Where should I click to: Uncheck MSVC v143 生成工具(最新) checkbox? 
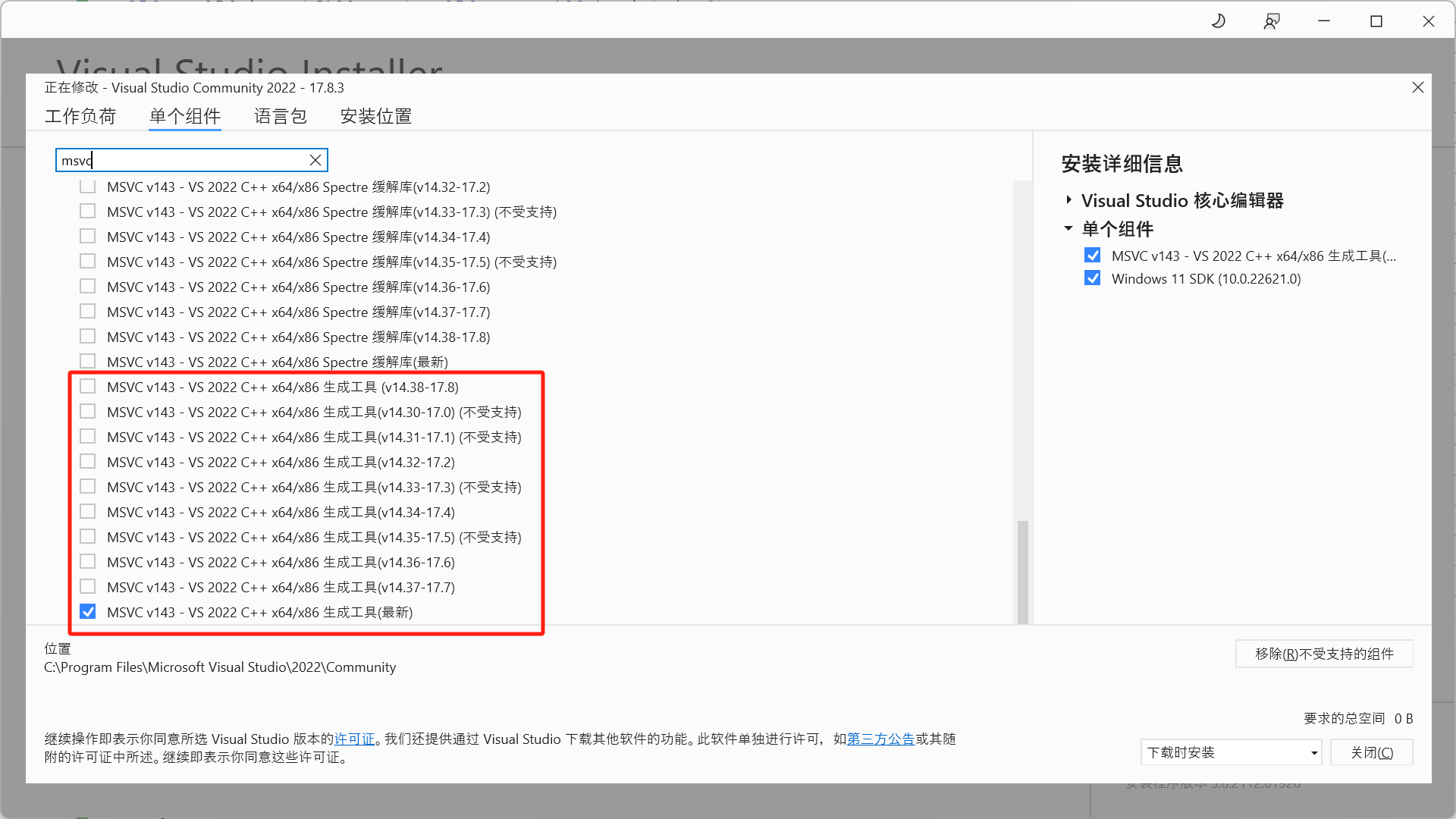tap(88, 612)
